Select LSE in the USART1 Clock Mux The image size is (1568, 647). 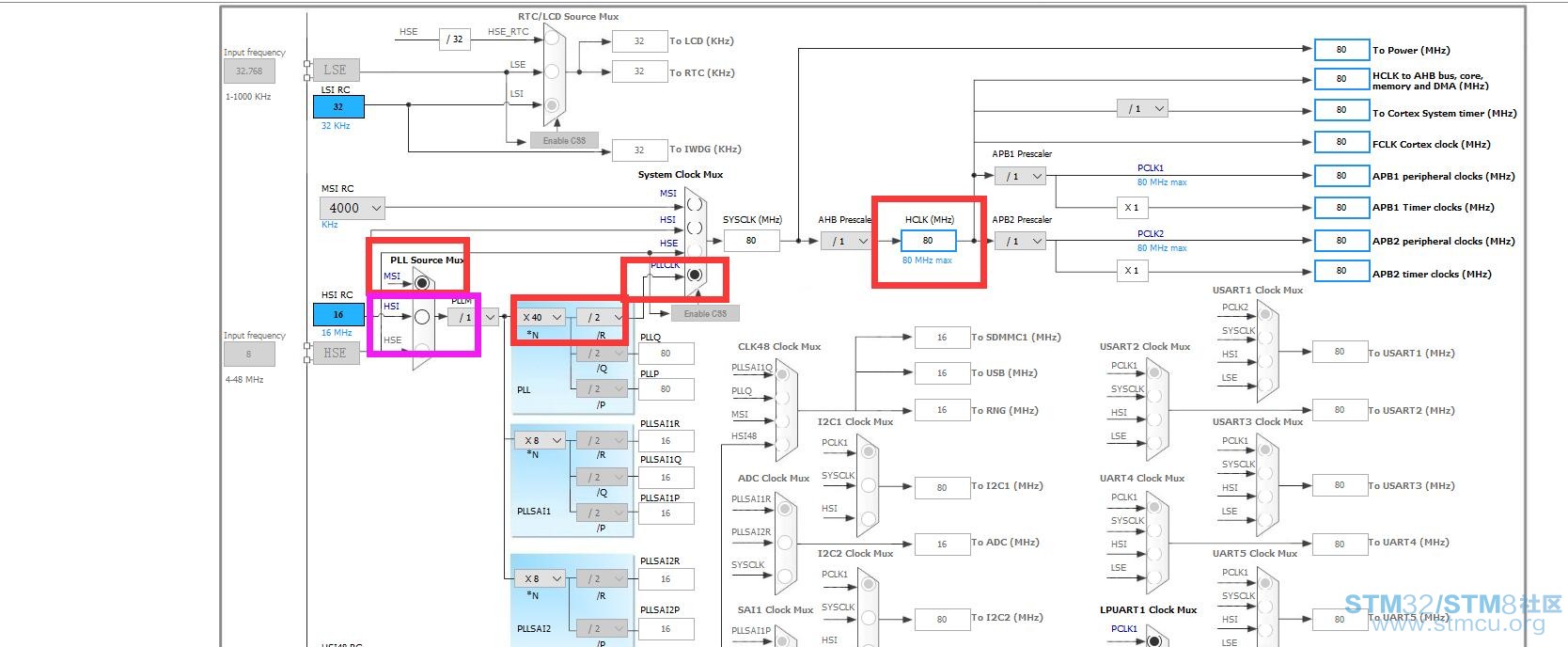click(1265, 385)
